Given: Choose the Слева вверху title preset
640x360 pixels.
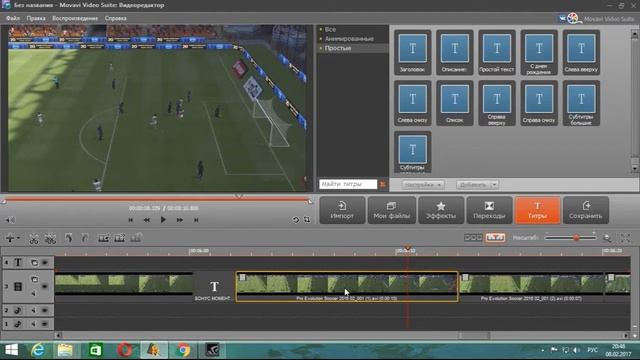Looking at the screenshot, I should 581,52.
